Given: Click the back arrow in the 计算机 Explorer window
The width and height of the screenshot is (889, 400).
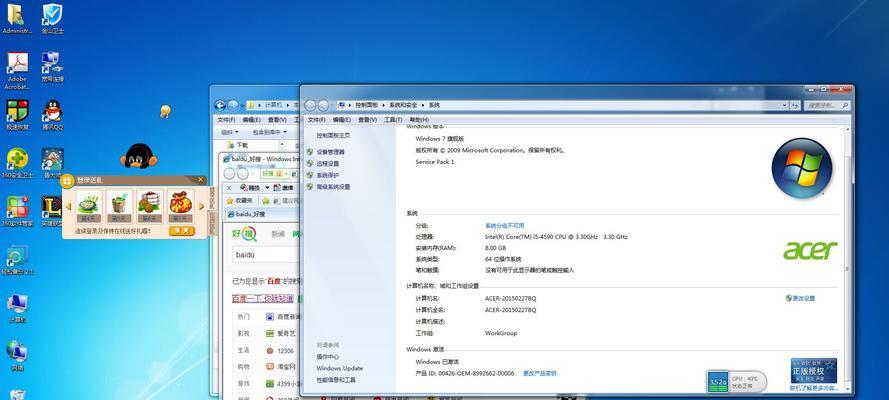Looking at the screenshot, I should [220, 105].
